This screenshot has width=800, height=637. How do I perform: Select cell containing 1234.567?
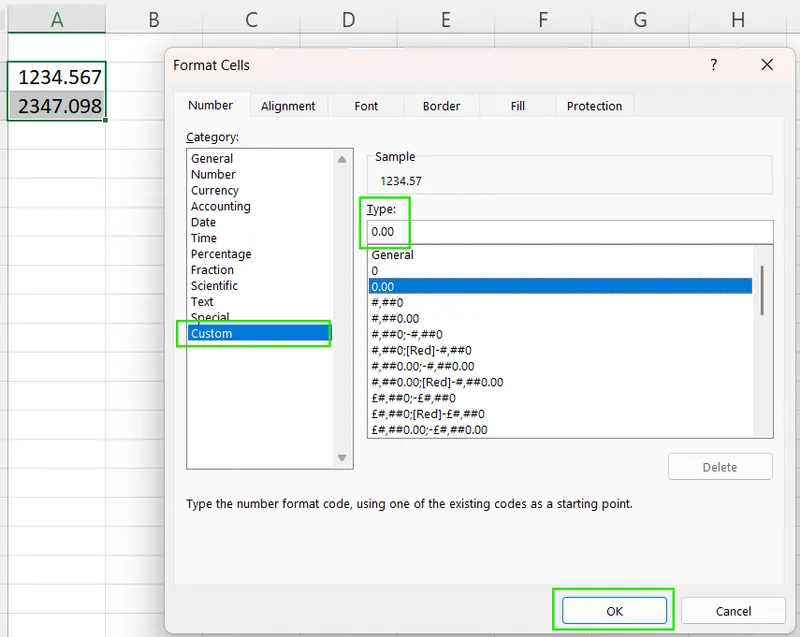[58, 77]
